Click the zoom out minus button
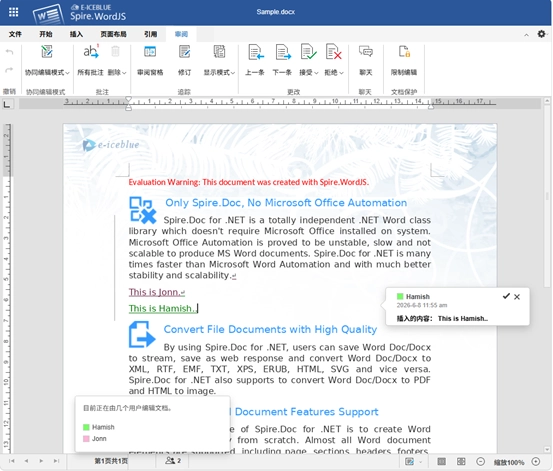 tap(480, 461)
